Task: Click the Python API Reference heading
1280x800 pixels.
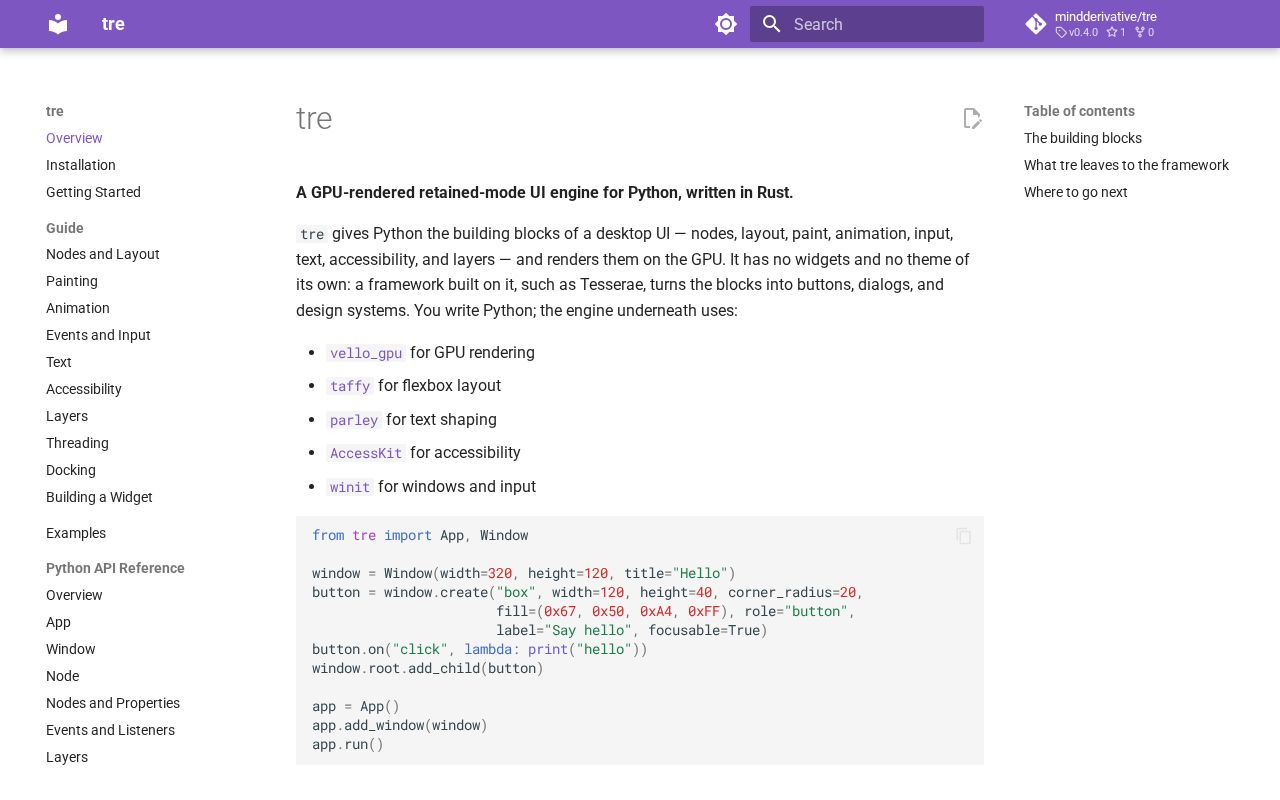Action: [x=115, y=568]
